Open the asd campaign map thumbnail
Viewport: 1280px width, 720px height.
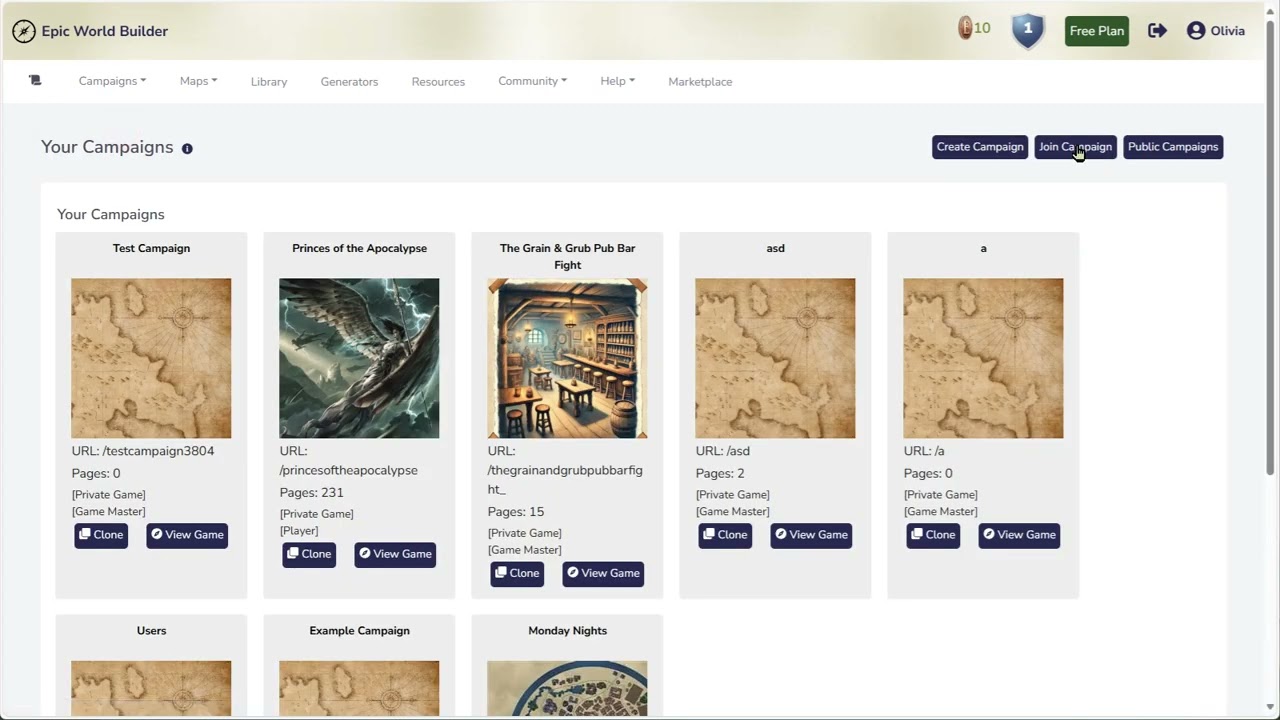pos(775,358)
